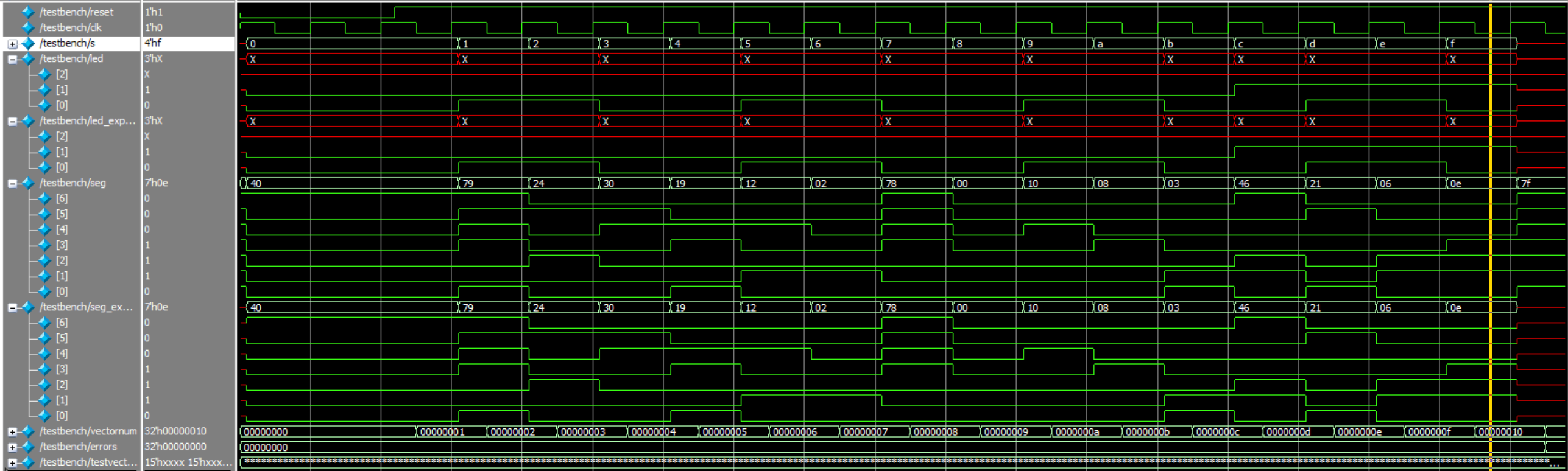This screenshot has height=471, width=1568.
Task: Click the blue diamond icon of /testbench/led
Action: 28,59
